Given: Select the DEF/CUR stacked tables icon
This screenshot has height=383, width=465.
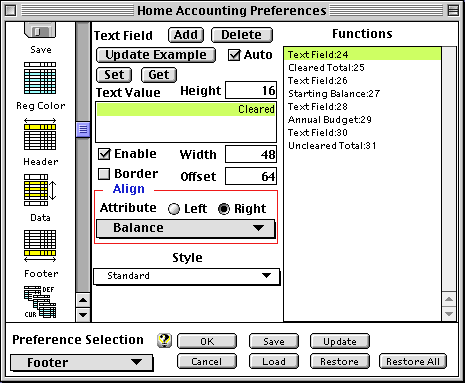Looking at the screenshot, I should pyautogui.click(x=40, y=302).
